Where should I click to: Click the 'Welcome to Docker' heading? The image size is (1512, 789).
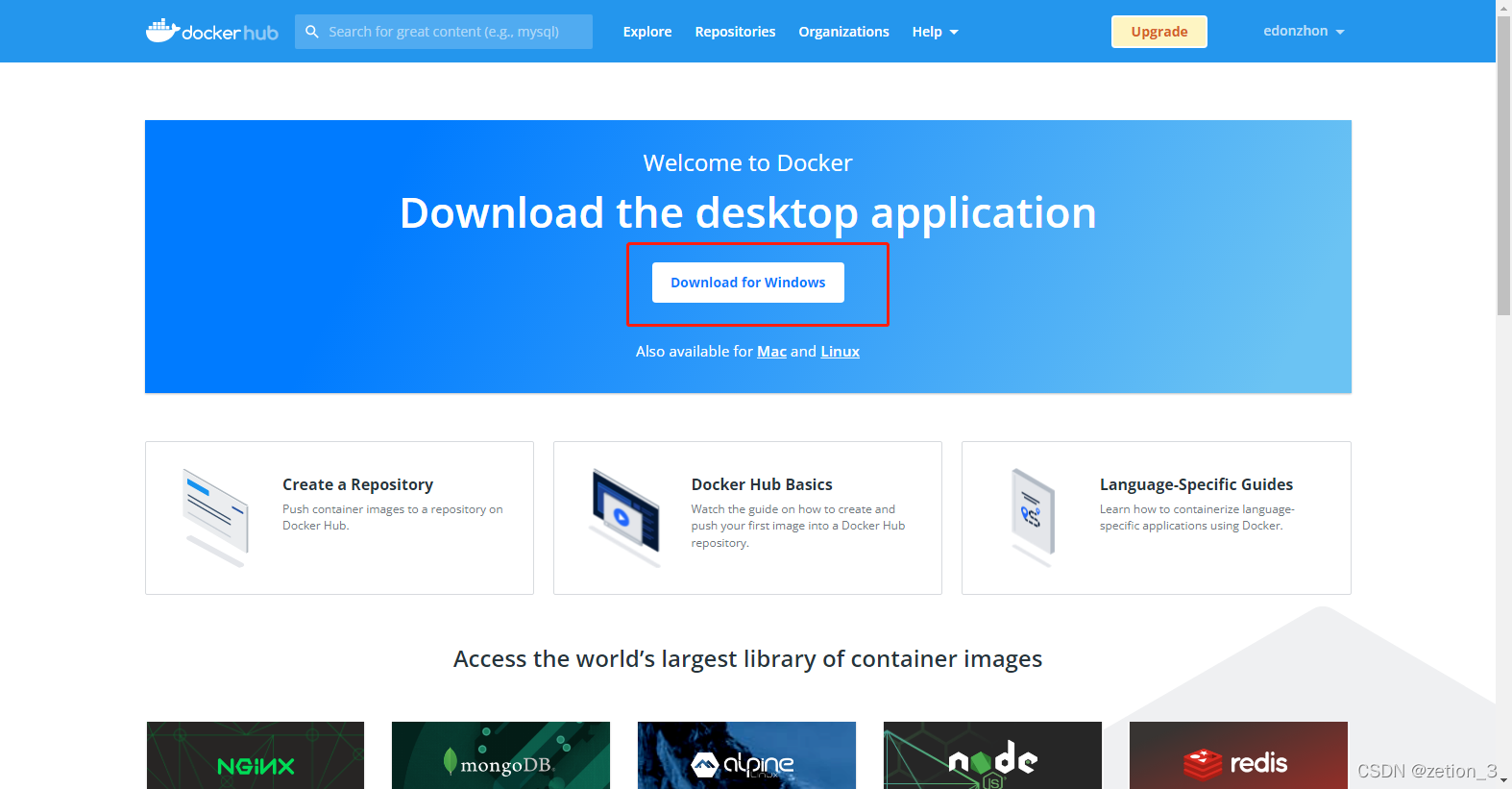747,163
